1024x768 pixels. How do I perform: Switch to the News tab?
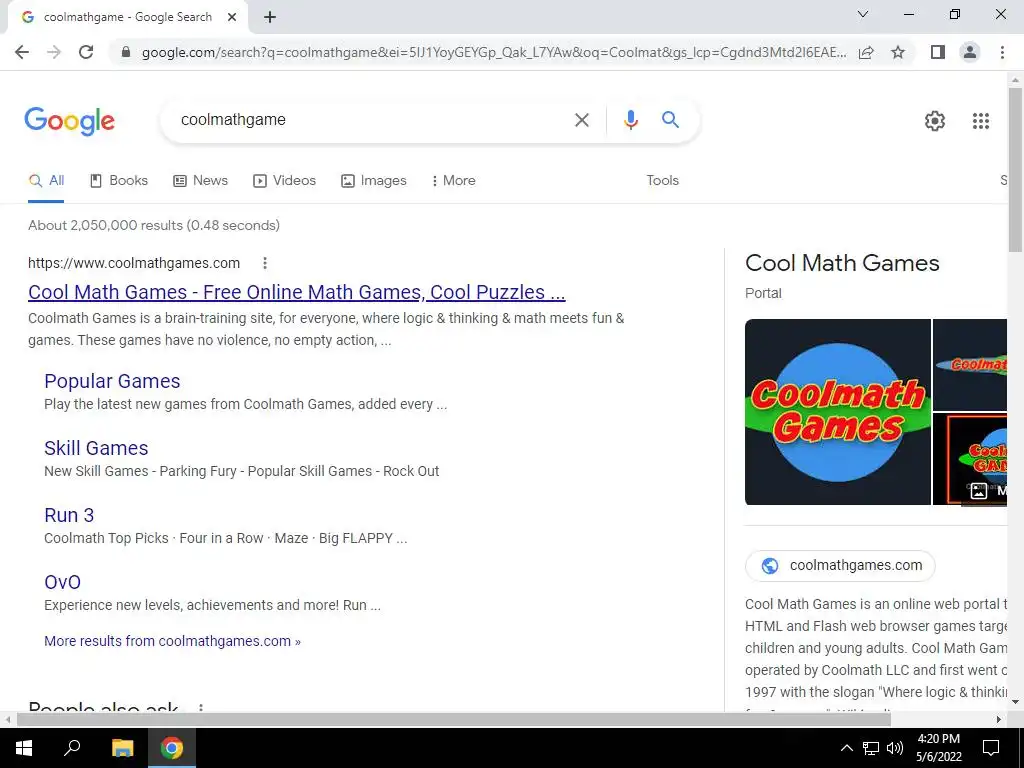pyautogui.click(x=200, y=181)
